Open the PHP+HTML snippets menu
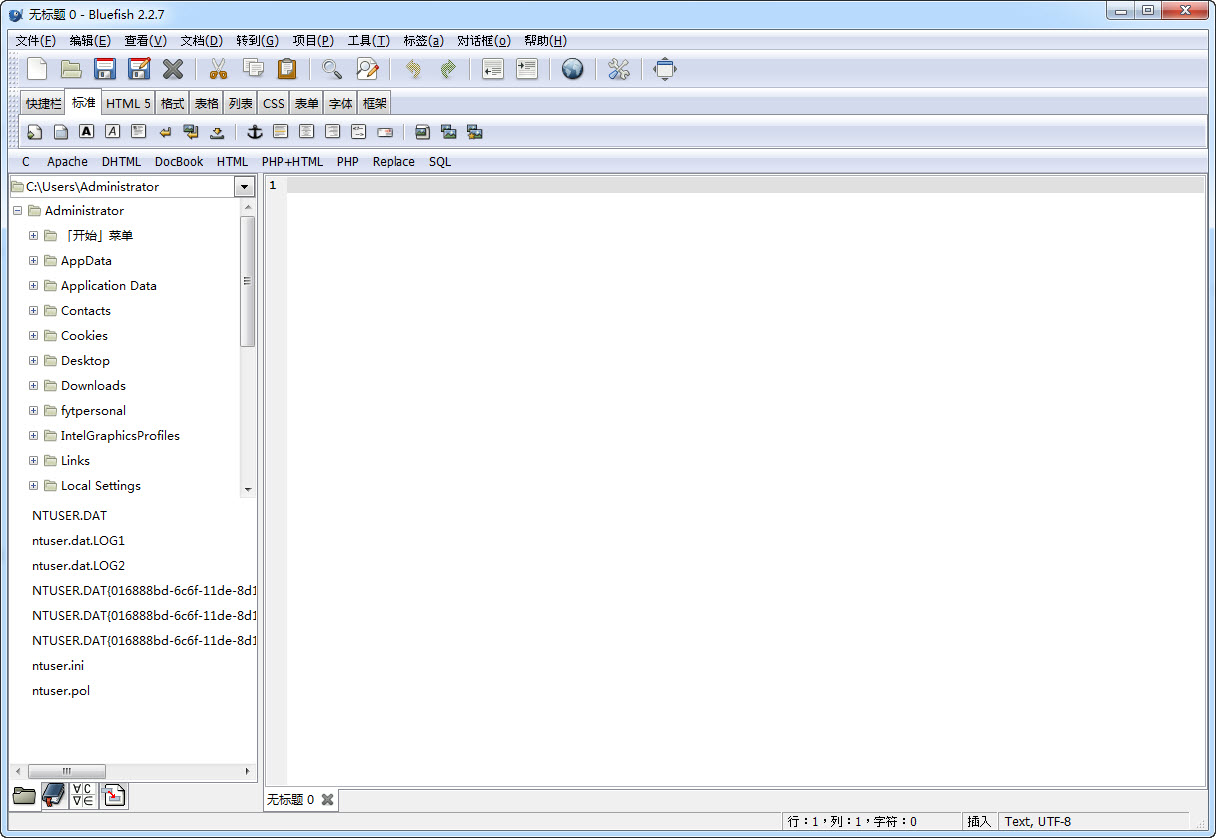Screen dimensions: 1216x838 pyautogui.click(x=292, y=162)
